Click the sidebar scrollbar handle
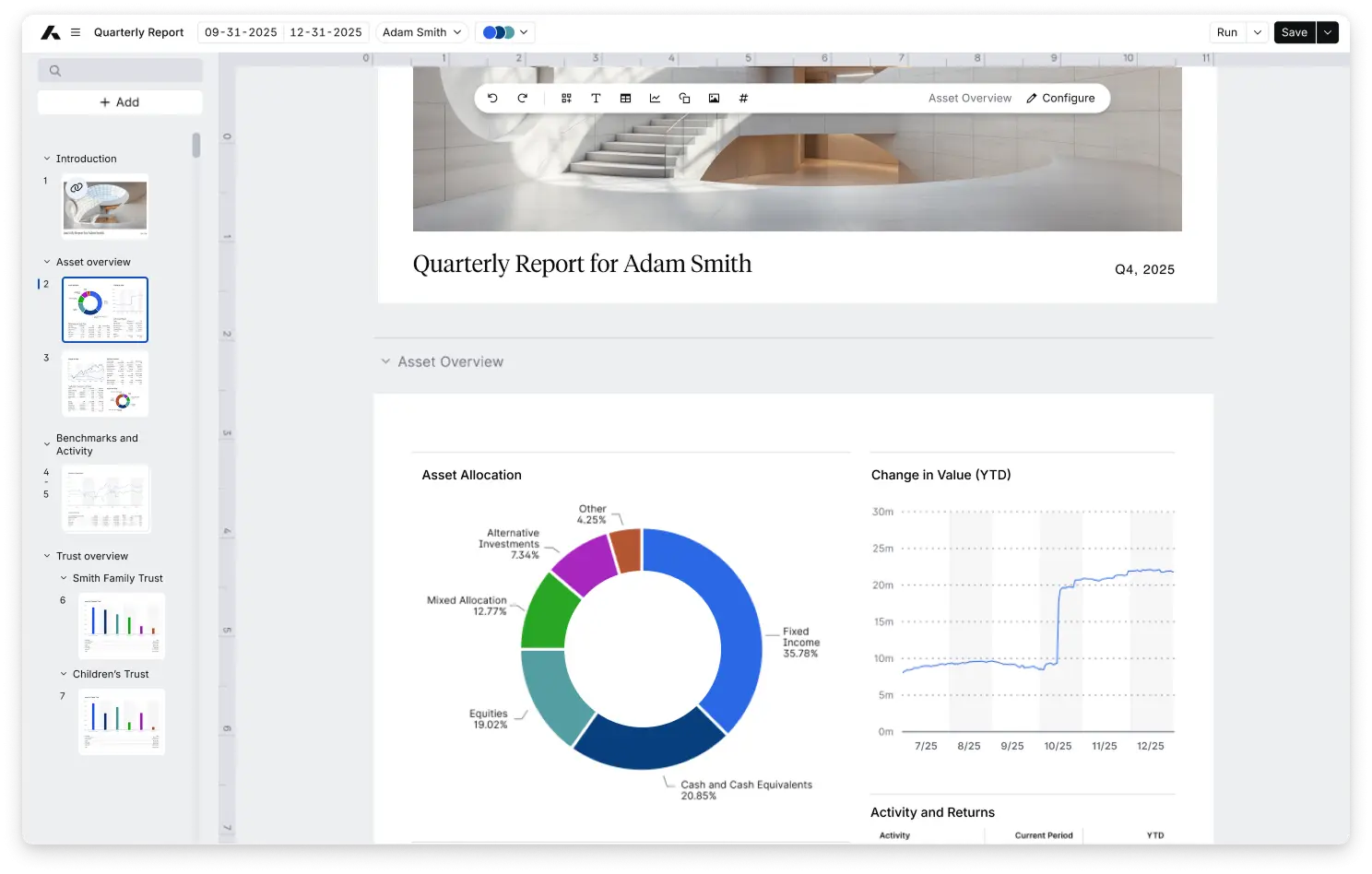This screenshot has width=1372, height=874. point(196,146)
